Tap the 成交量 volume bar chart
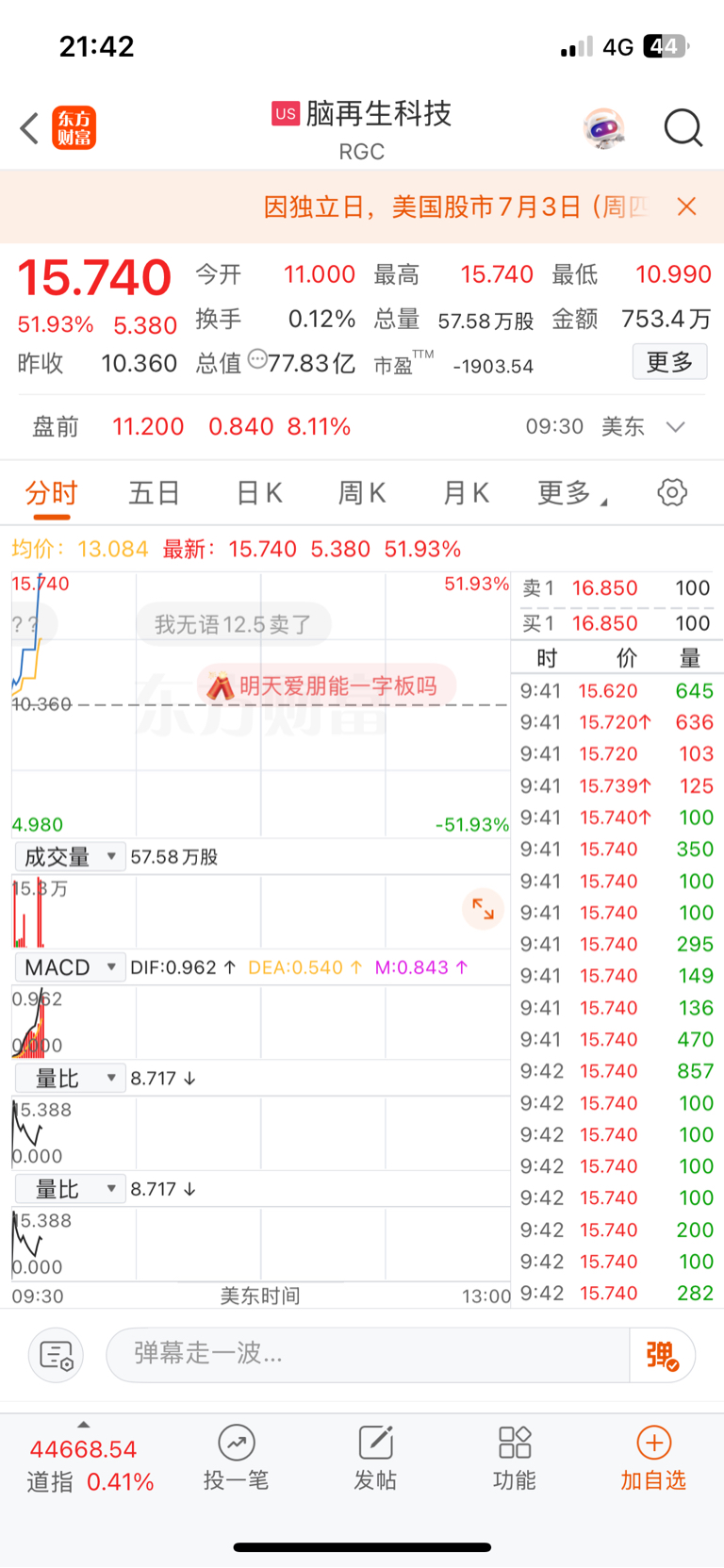724x1568 pixels. pyautogui.click(x=260, y=912)
